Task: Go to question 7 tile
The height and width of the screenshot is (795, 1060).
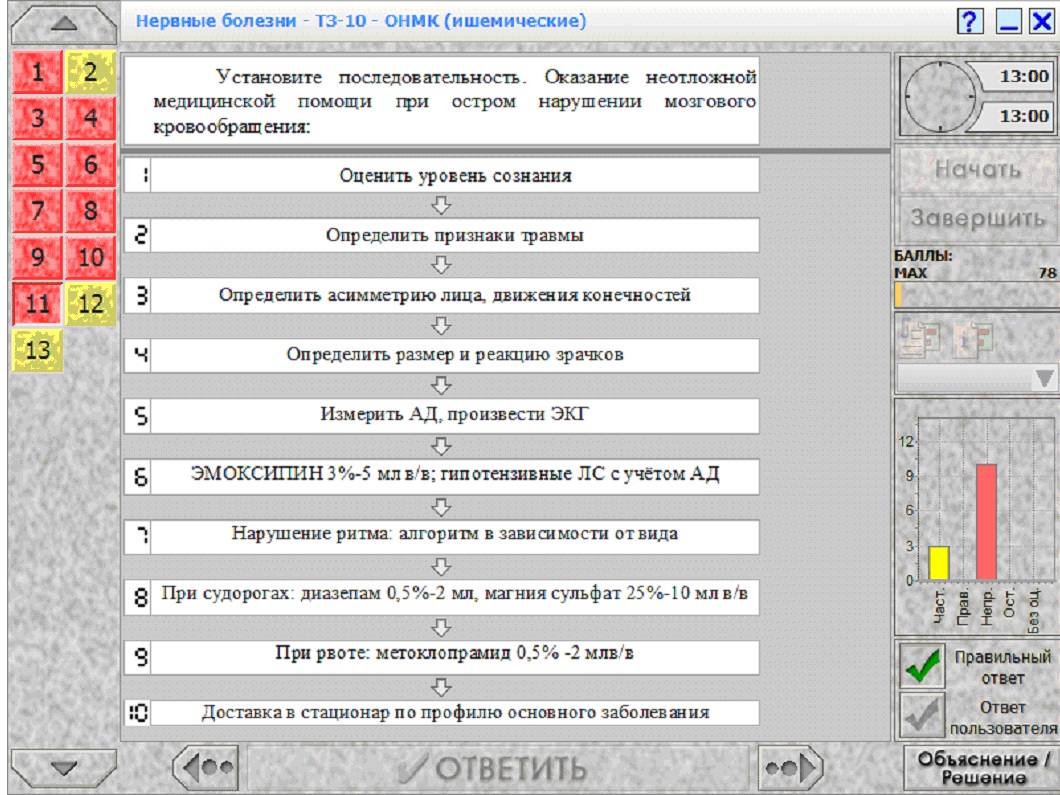Action: pos(38,211)
